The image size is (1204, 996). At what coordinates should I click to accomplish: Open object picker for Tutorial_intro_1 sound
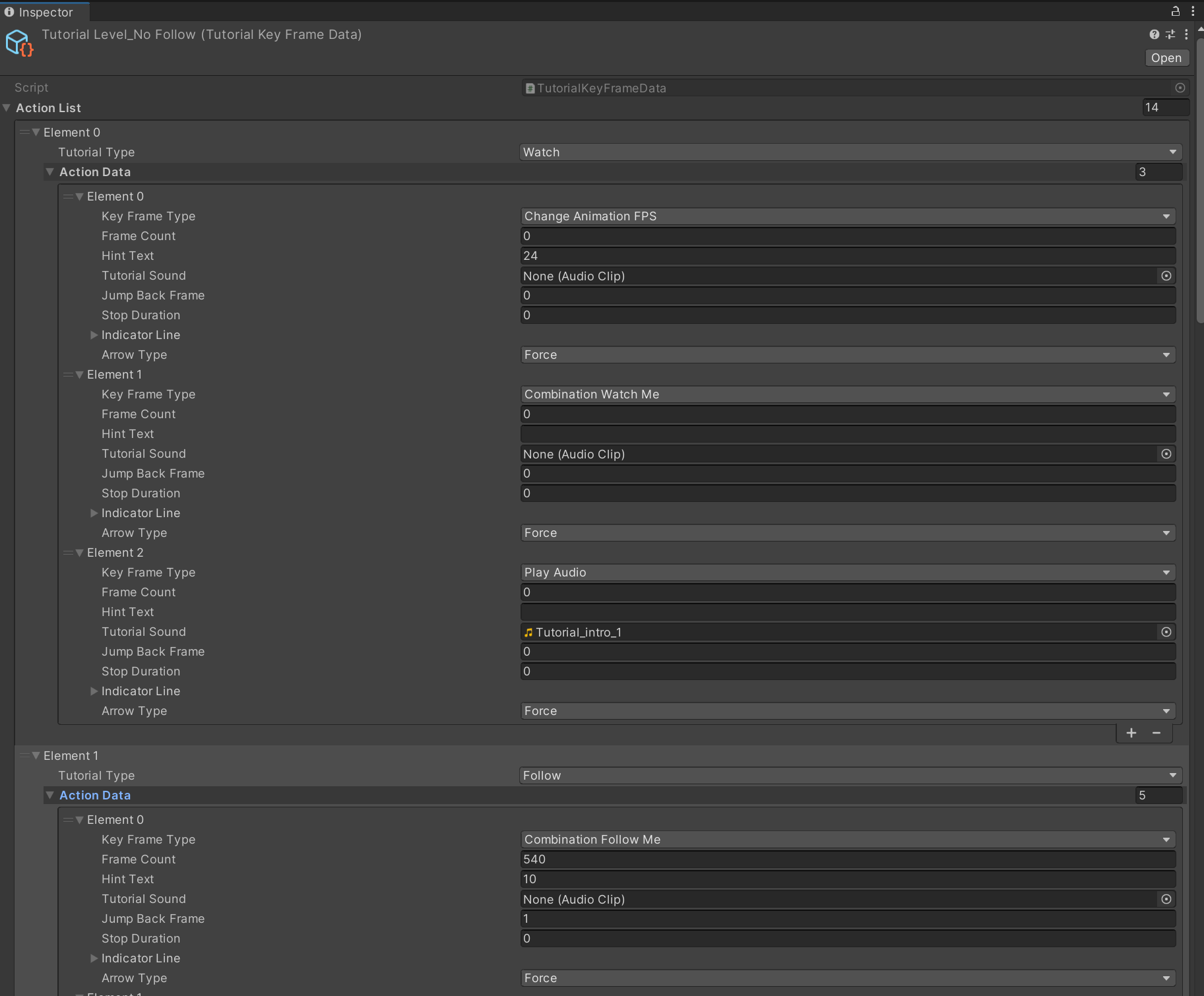(1166, 632)
